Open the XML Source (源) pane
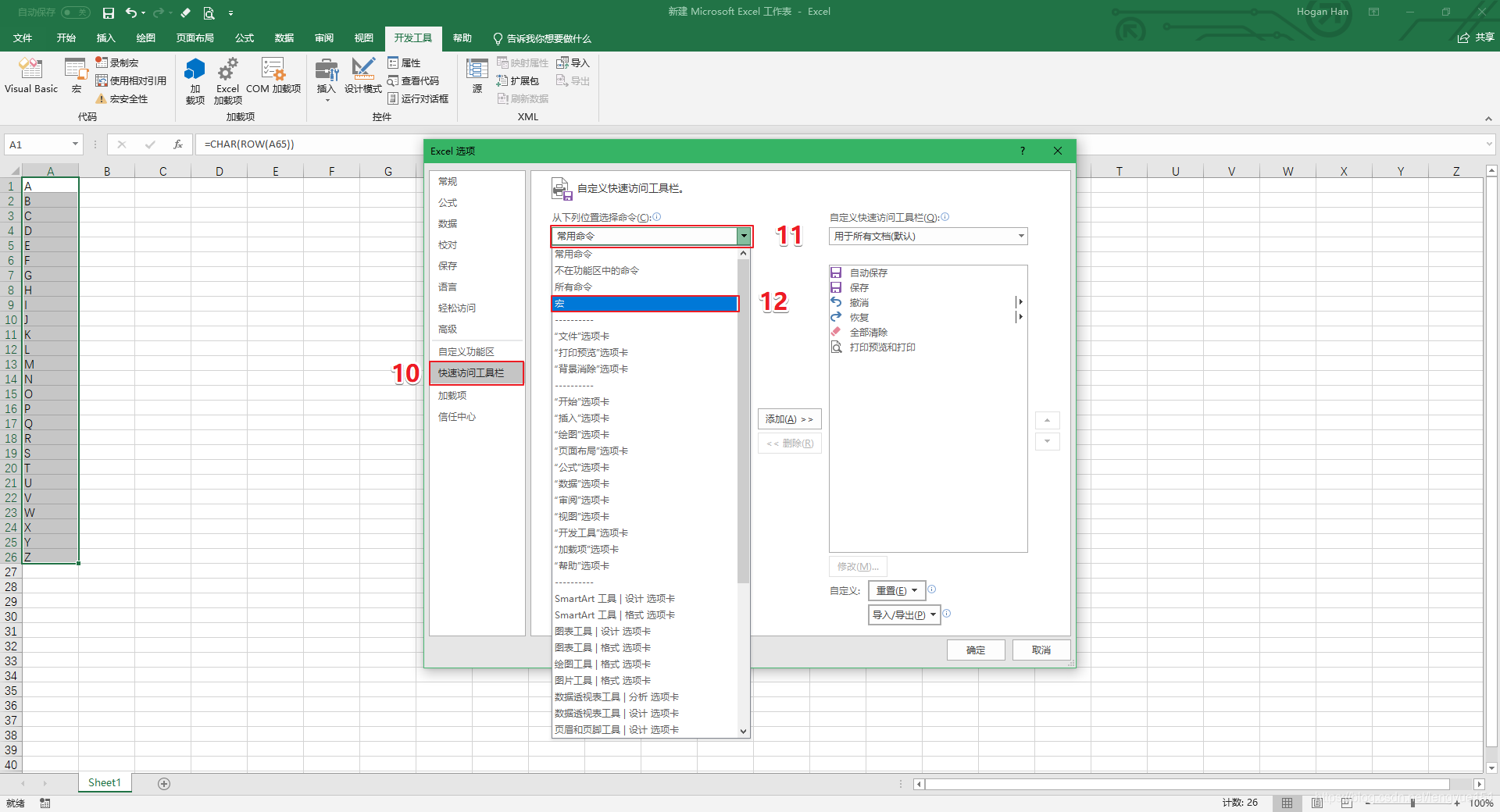 pyautogui.click(x=477, y=76)
